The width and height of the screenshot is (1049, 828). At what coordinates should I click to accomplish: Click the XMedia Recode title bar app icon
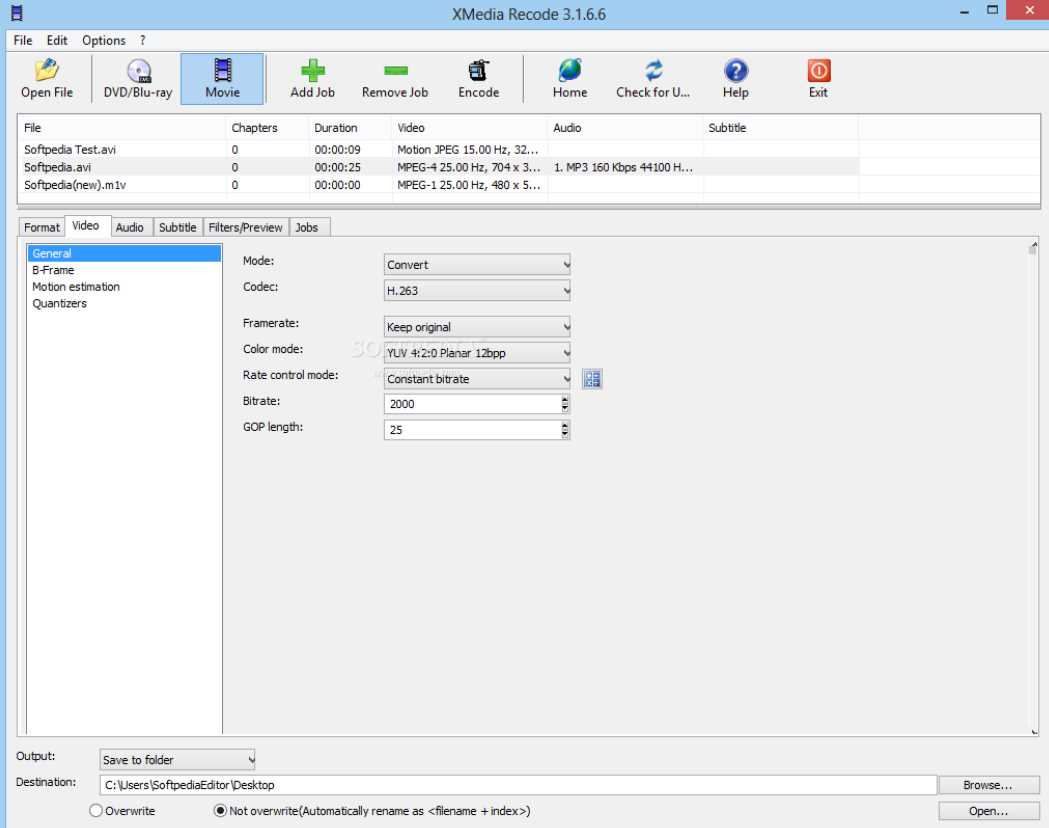(17, 13)
